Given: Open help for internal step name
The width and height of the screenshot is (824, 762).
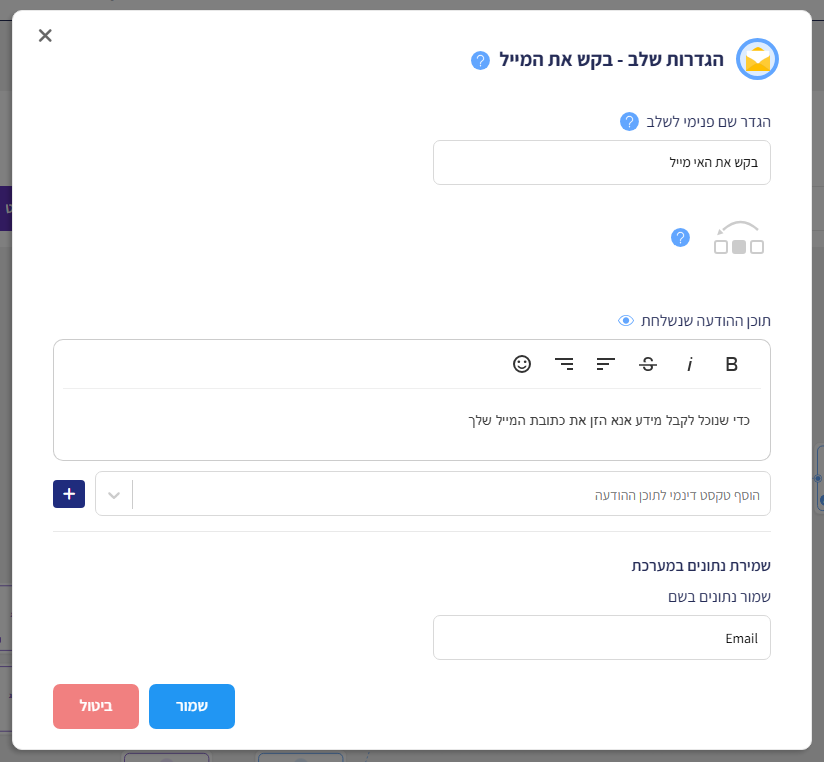Looking at the screenshot, I should tap(629, 121).
